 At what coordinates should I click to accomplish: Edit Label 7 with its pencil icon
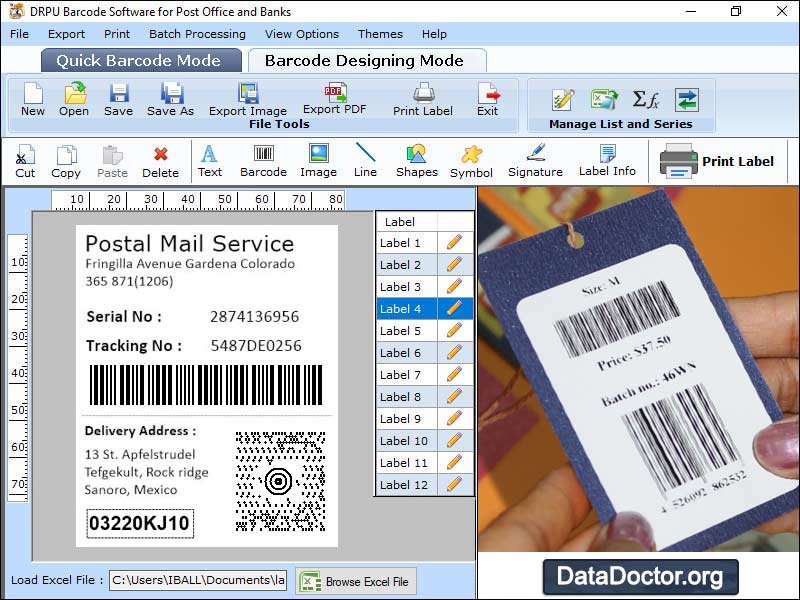(x=456, y=375)
